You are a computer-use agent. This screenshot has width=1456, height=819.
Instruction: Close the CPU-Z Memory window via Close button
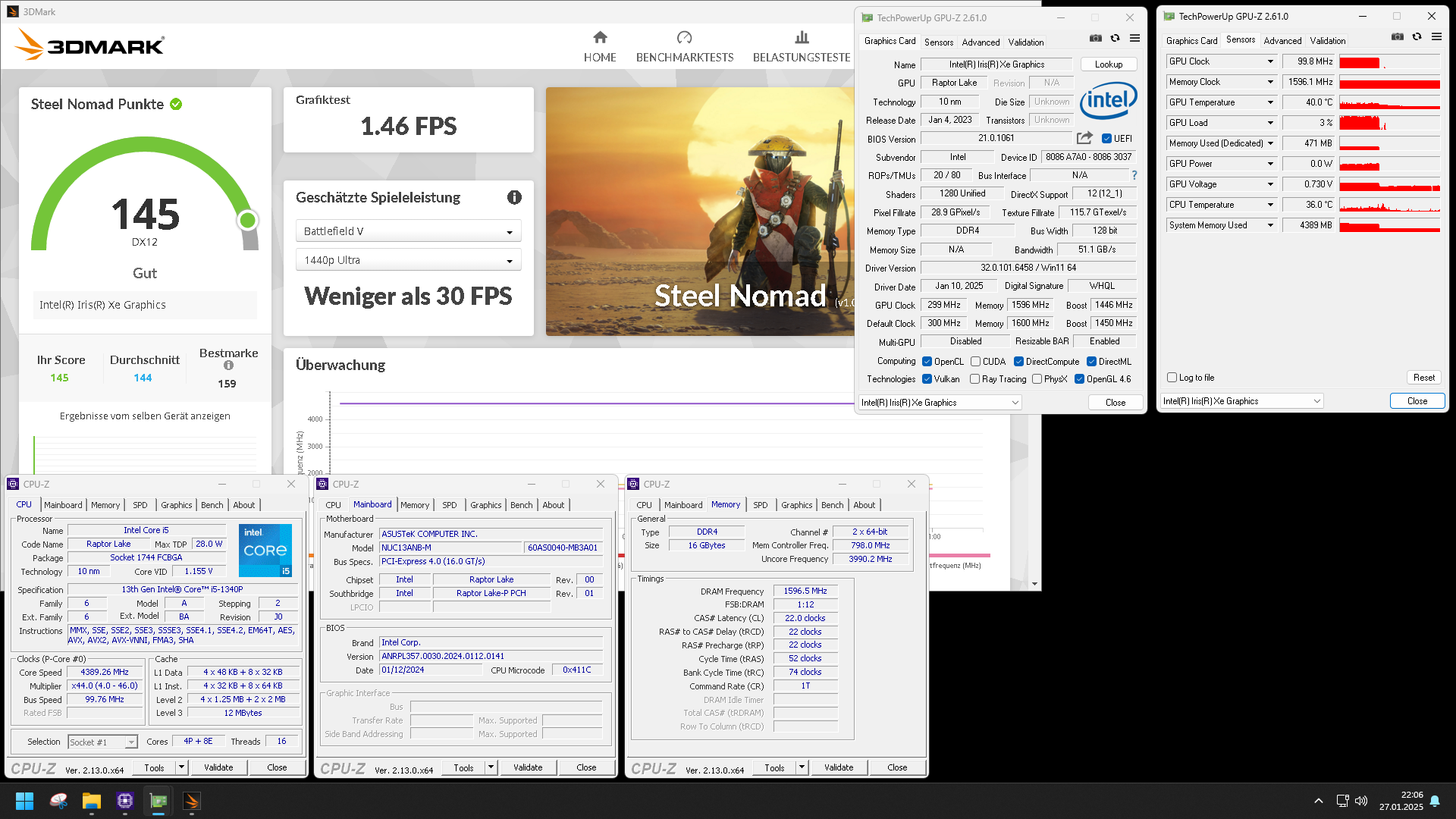(897, 767)
